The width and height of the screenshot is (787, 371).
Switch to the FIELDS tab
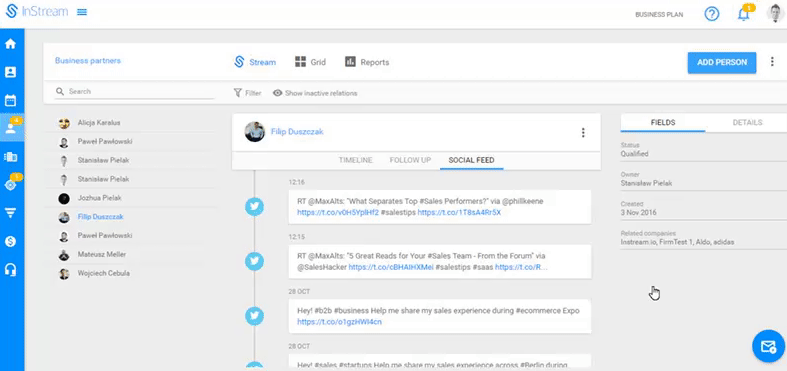tap(663, 122)
